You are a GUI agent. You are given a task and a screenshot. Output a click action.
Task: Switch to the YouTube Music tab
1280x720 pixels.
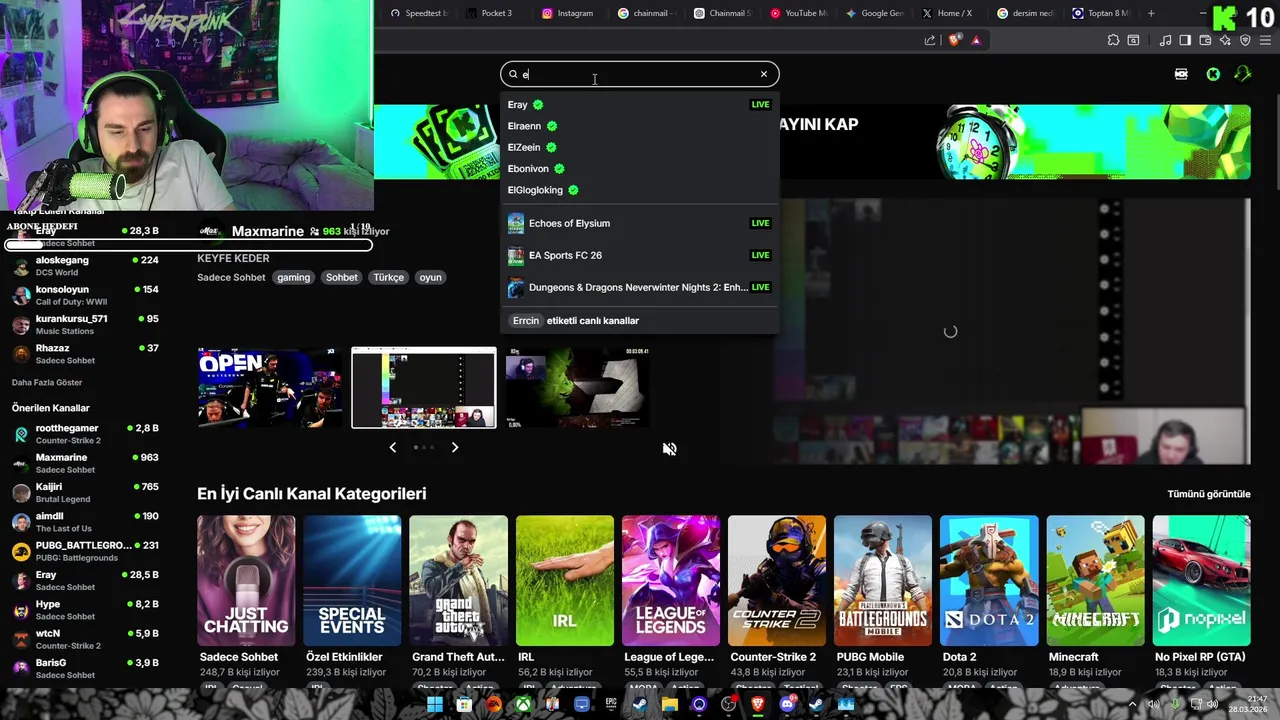pos(800,13)
